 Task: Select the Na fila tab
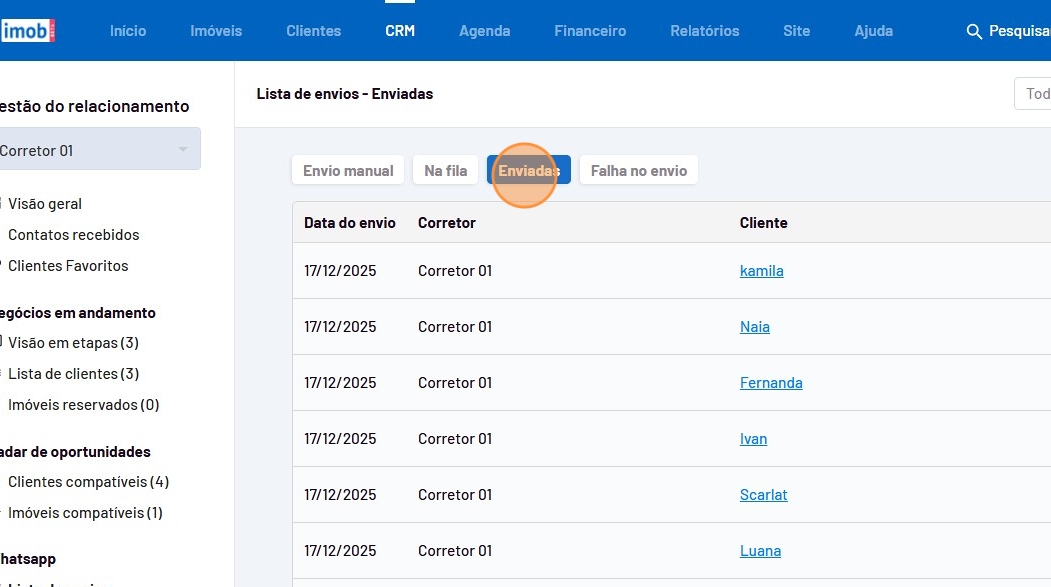point(445,171)
